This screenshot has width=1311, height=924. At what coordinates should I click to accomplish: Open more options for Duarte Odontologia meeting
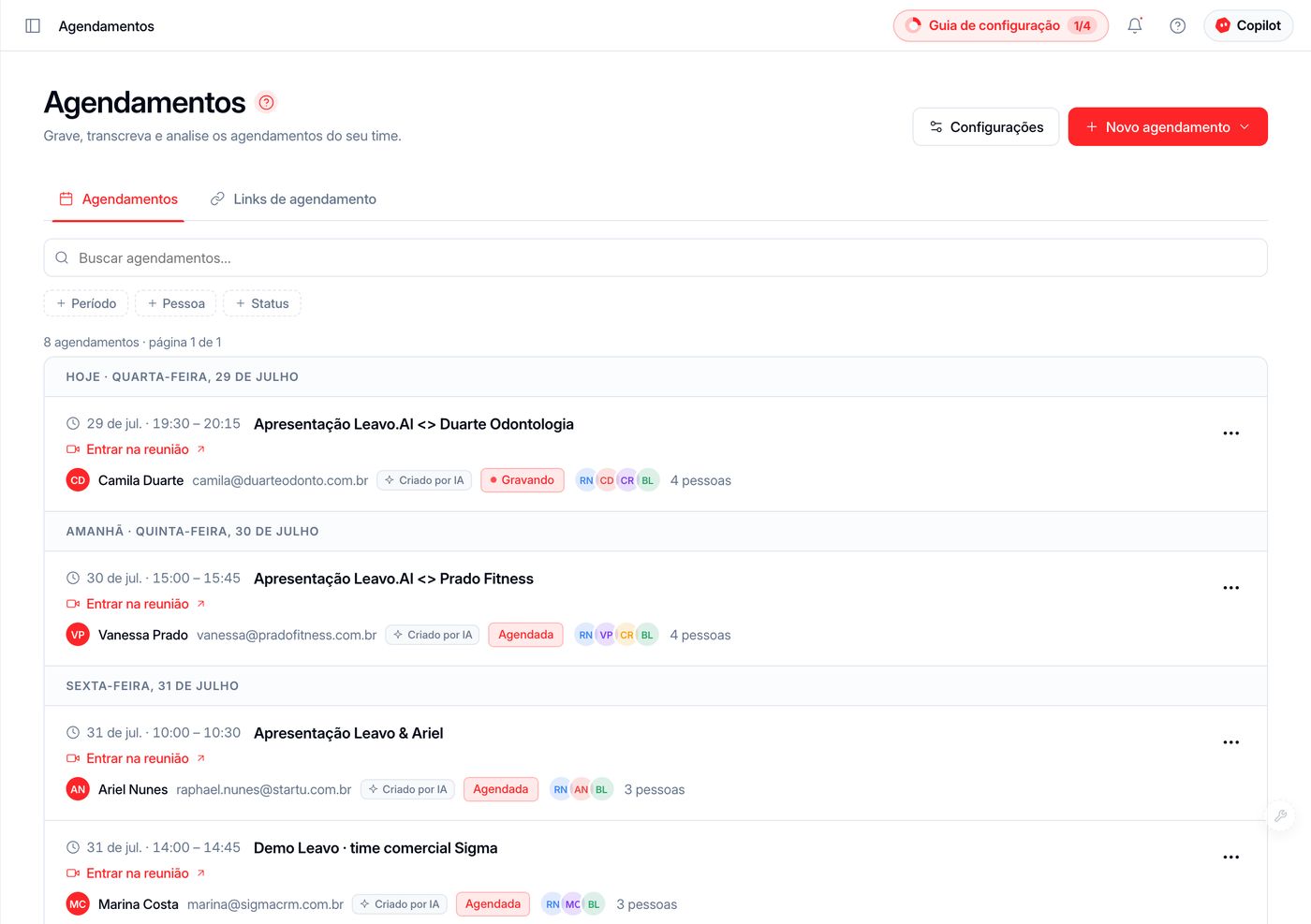[1231, 433]
